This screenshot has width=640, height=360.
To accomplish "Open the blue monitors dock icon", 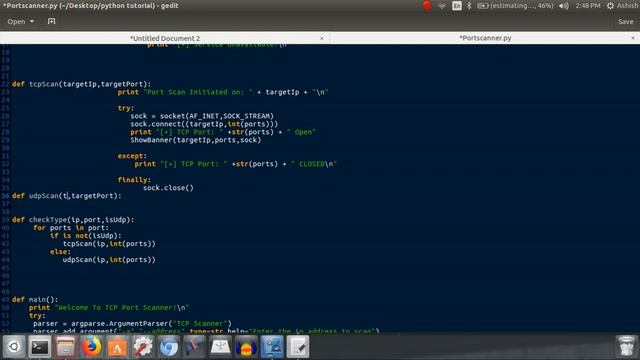I will (x=272, y=347).
